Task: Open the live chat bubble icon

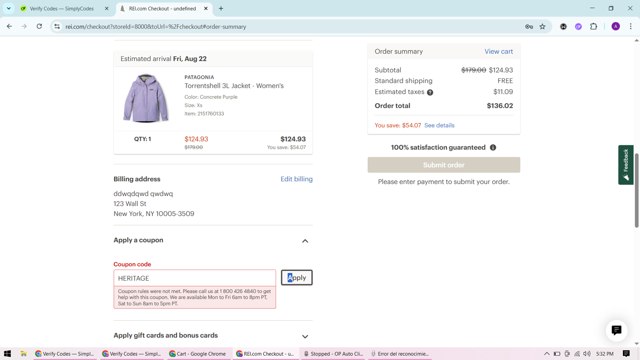Action: pyautogui.click(x=616, y=330)
